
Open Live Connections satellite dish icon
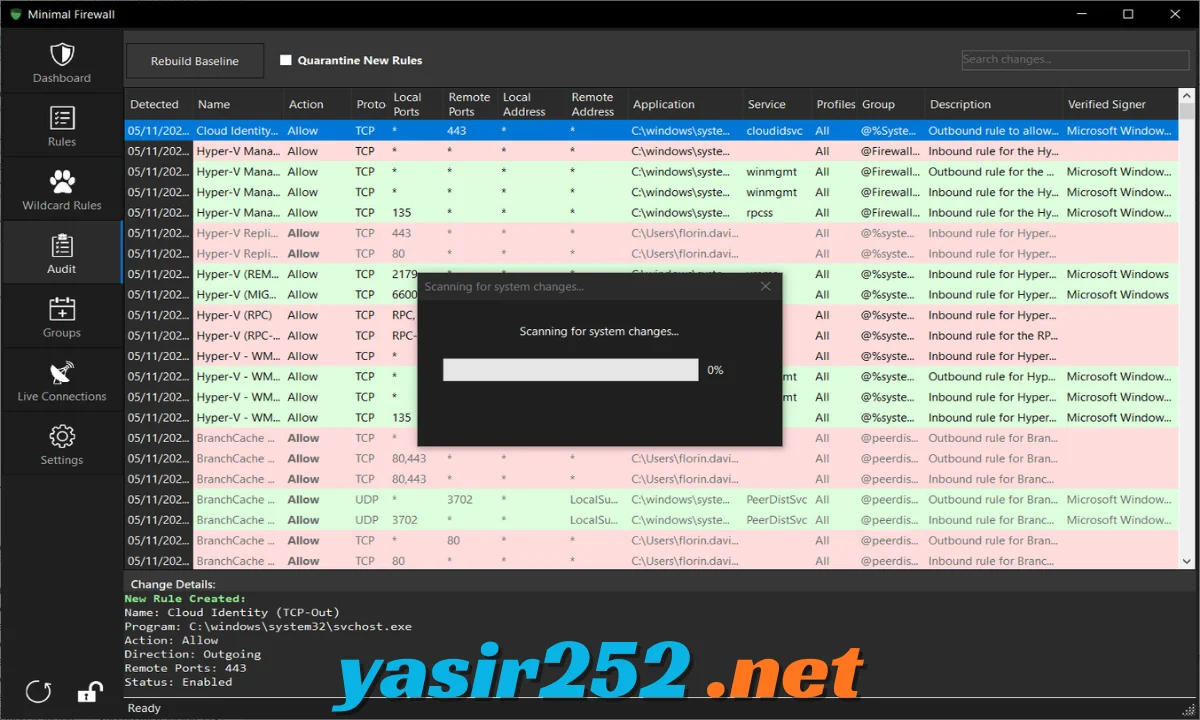click(62, 373)
